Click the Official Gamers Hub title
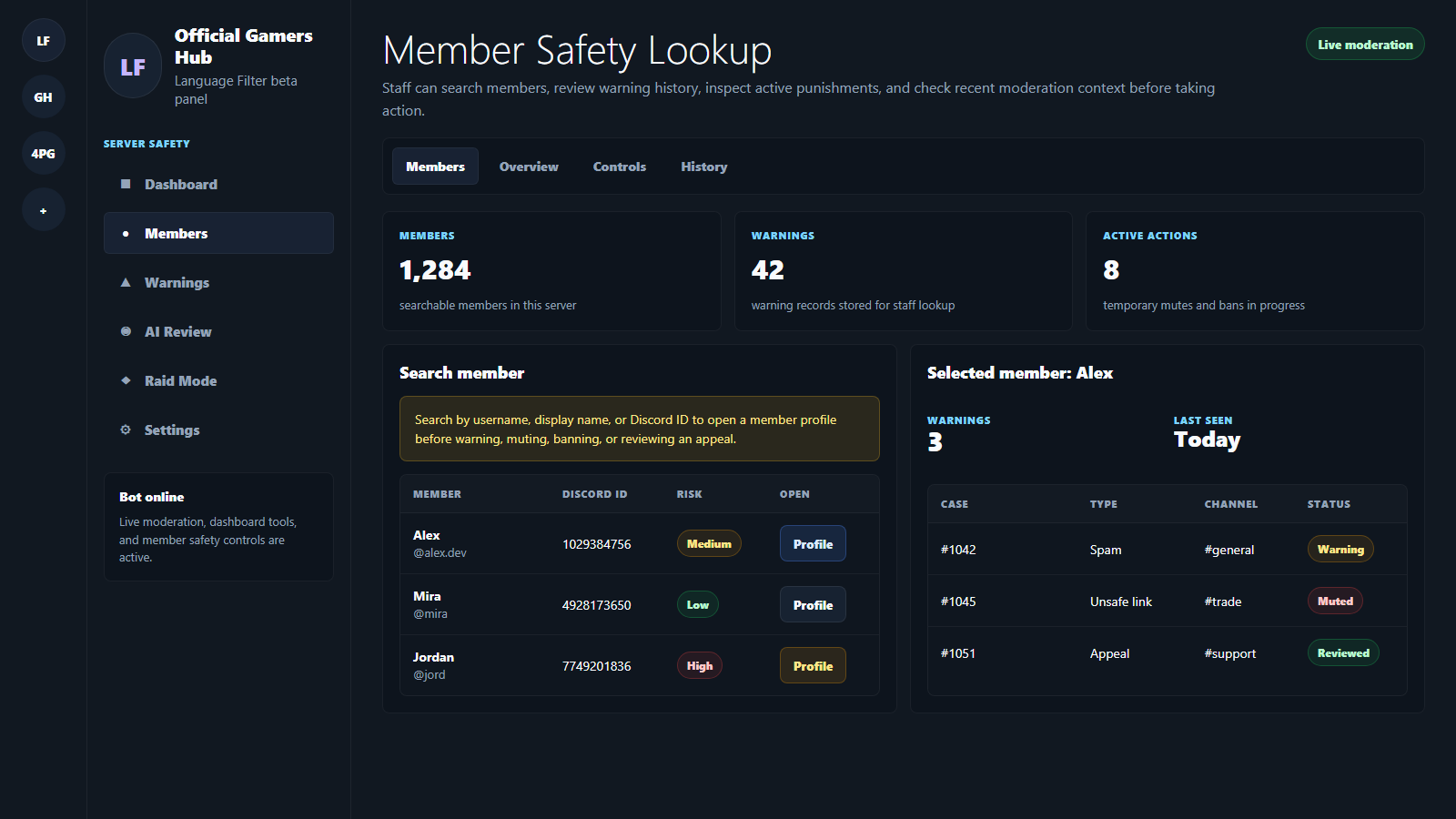 [x=244, y=46]
